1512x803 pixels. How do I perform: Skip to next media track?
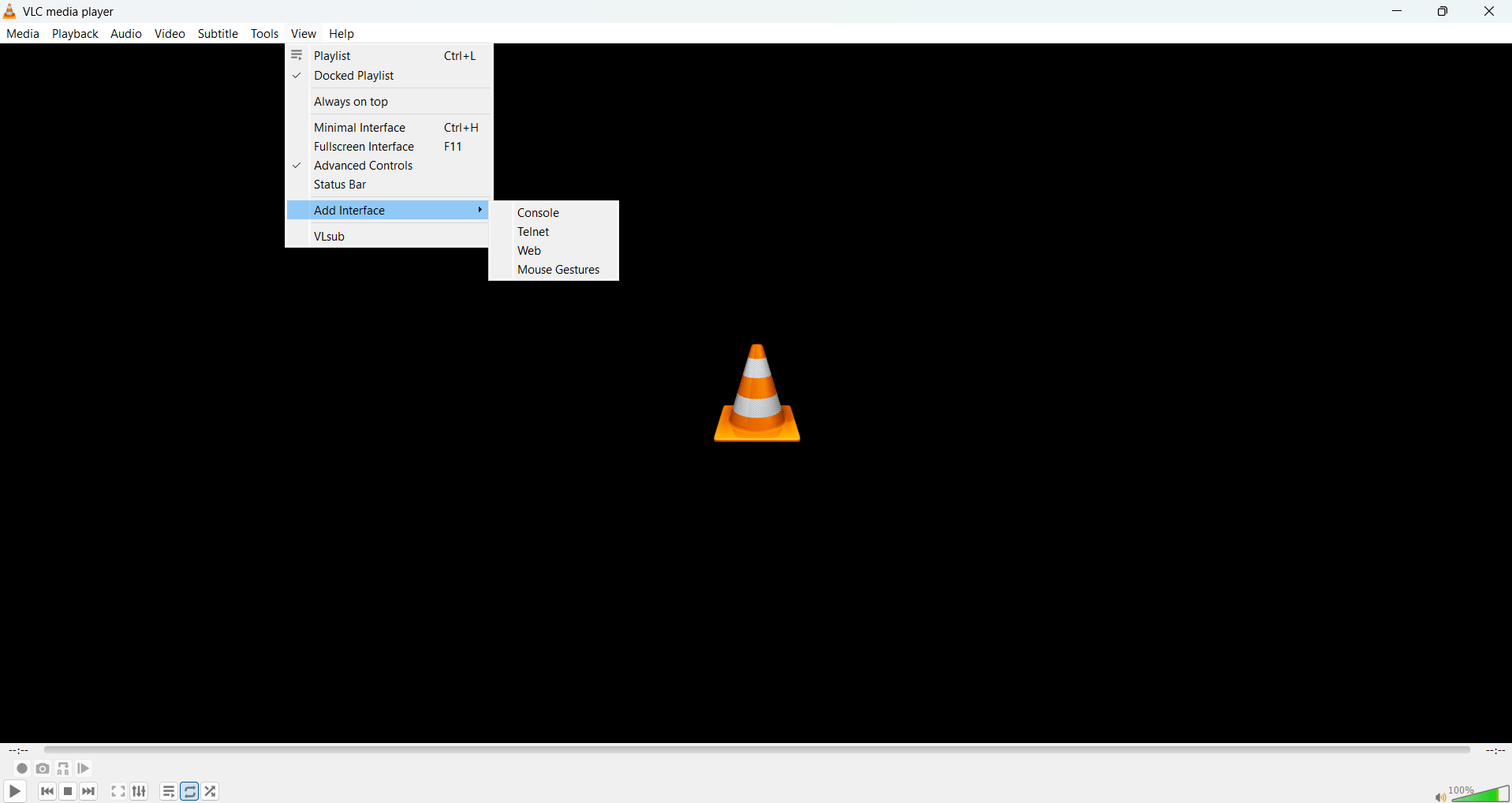click(x=89, y=791)
